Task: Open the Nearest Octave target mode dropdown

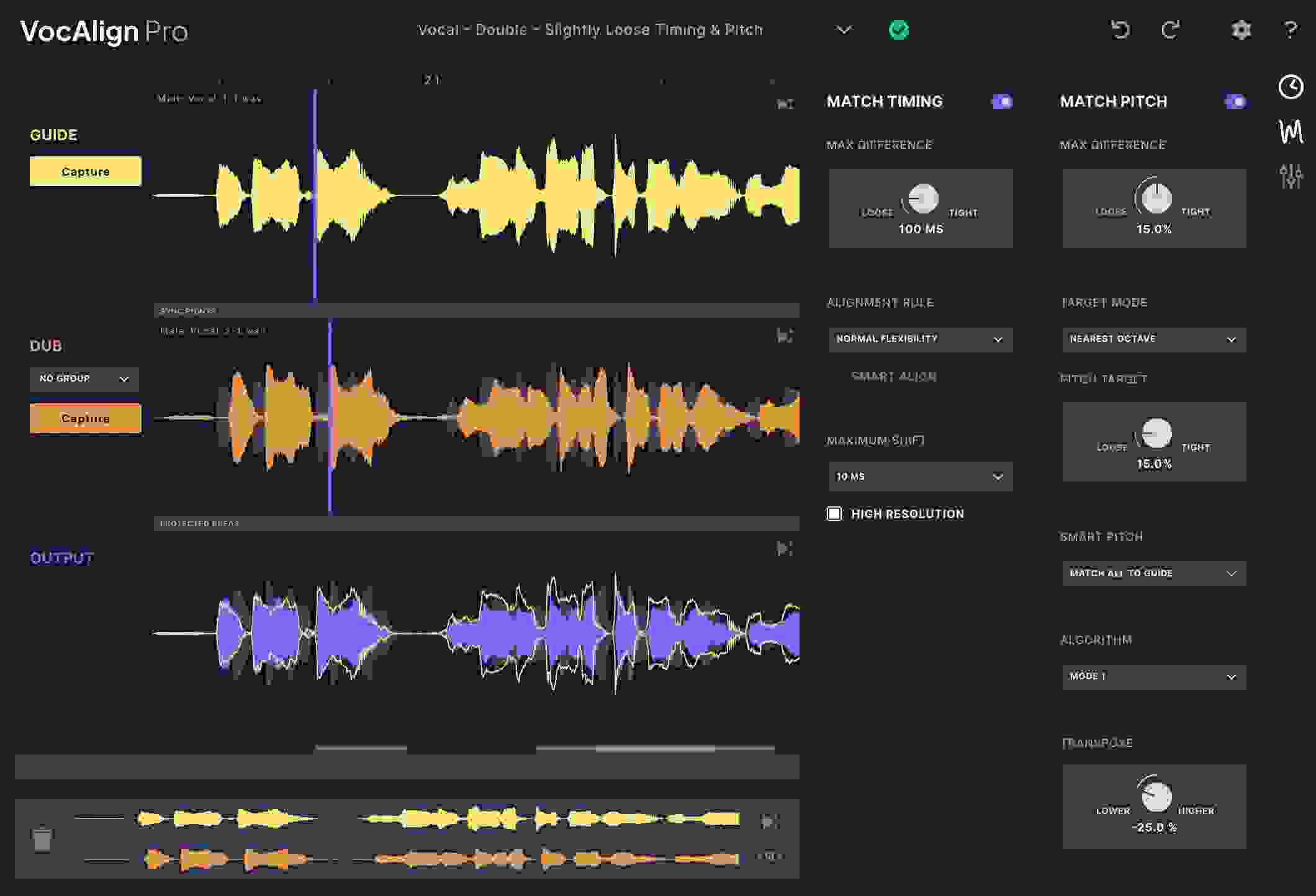Action: point(1153,339)
